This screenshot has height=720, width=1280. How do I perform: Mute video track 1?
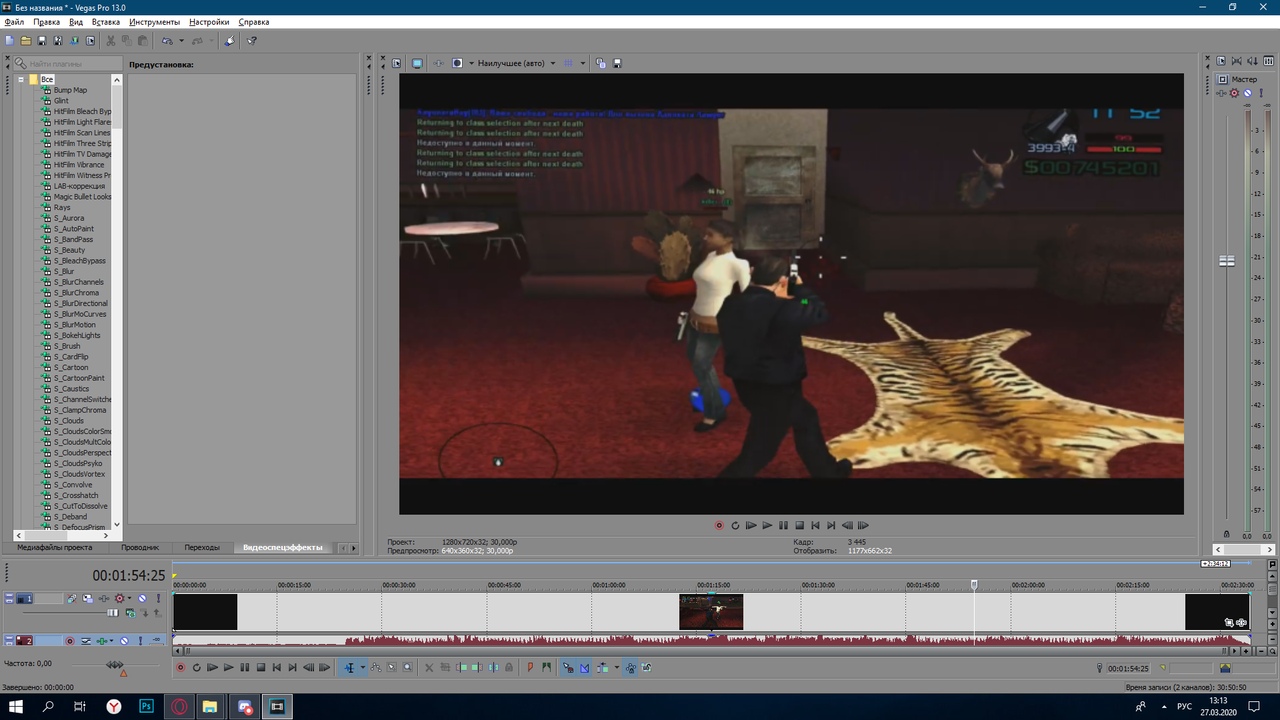142,598
